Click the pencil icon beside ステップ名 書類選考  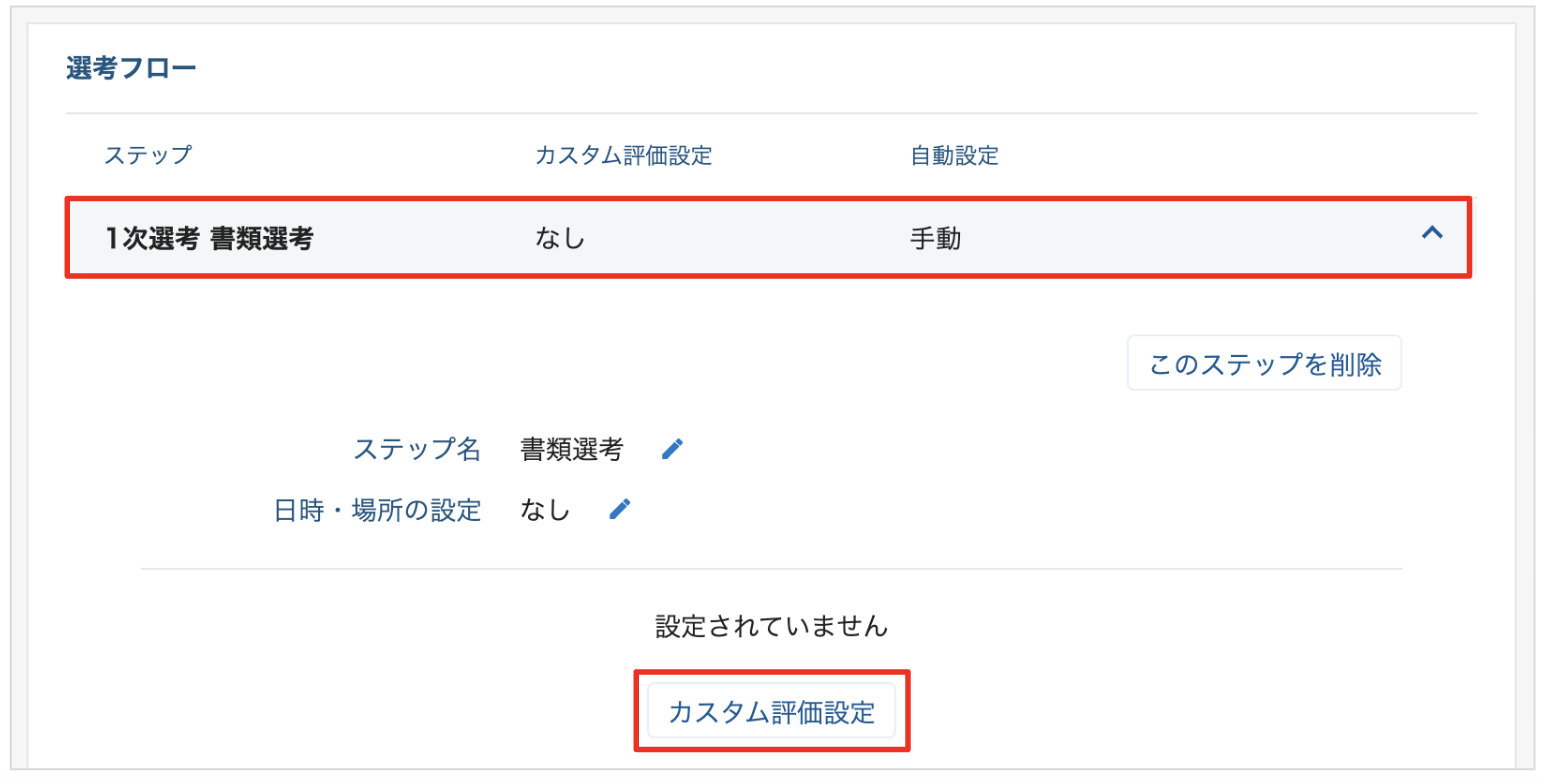tap(673, 450)
